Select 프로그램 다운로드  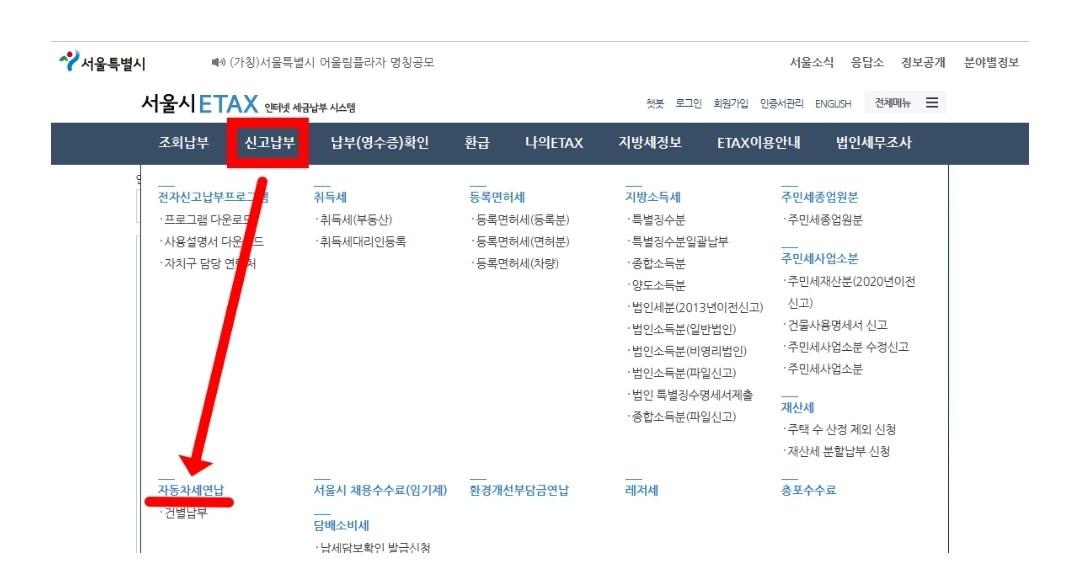207,220
